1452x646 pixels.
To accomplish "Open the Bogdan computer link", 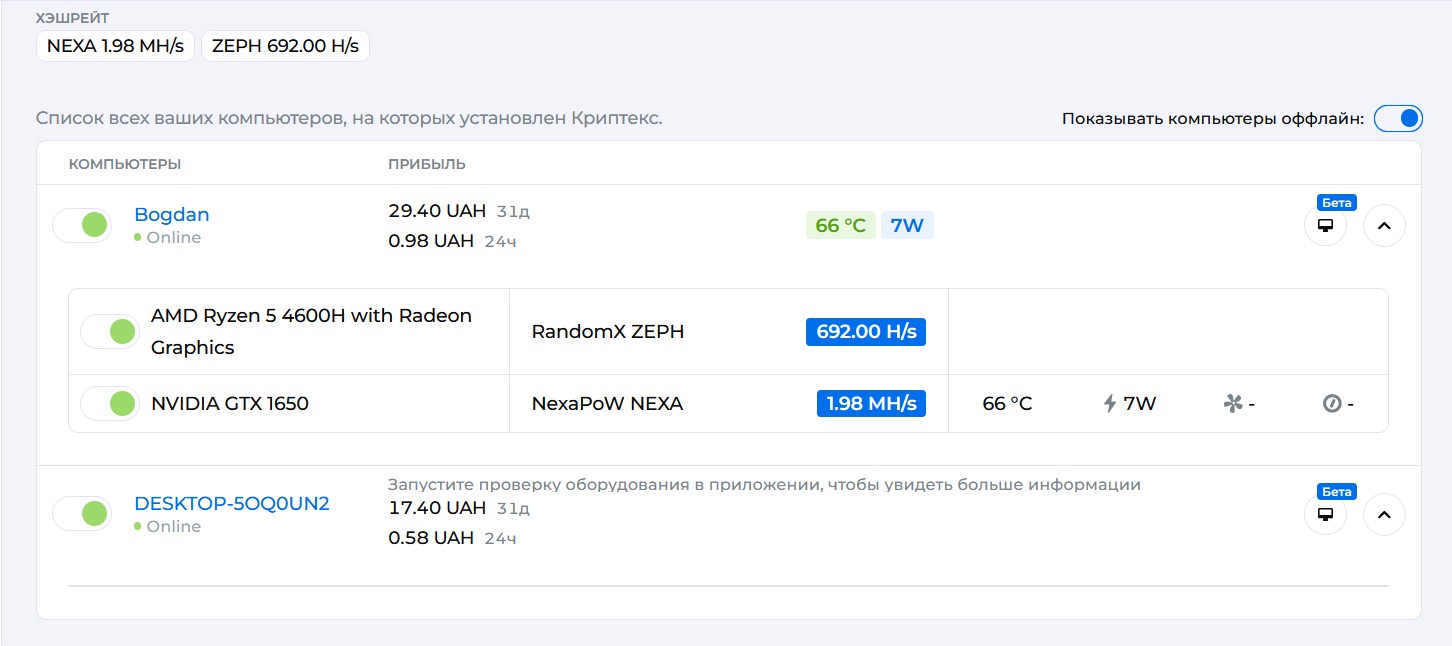I will [172, 215].
